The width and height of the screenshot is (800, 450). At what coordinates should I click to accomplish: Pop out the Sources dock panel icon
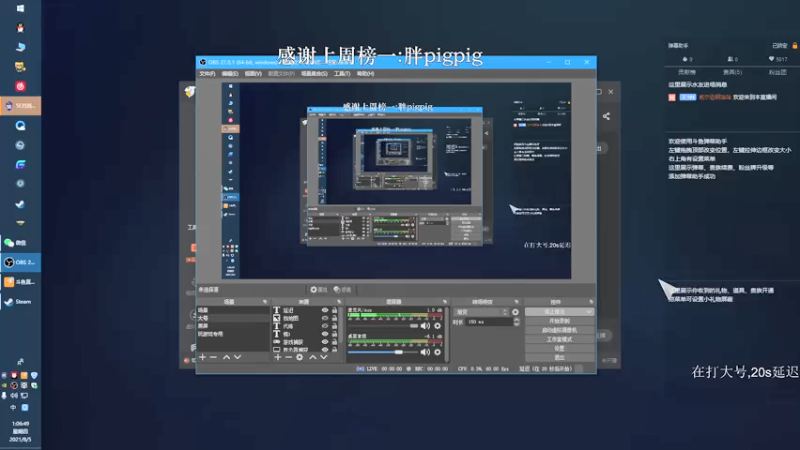(x=339, y=302)
